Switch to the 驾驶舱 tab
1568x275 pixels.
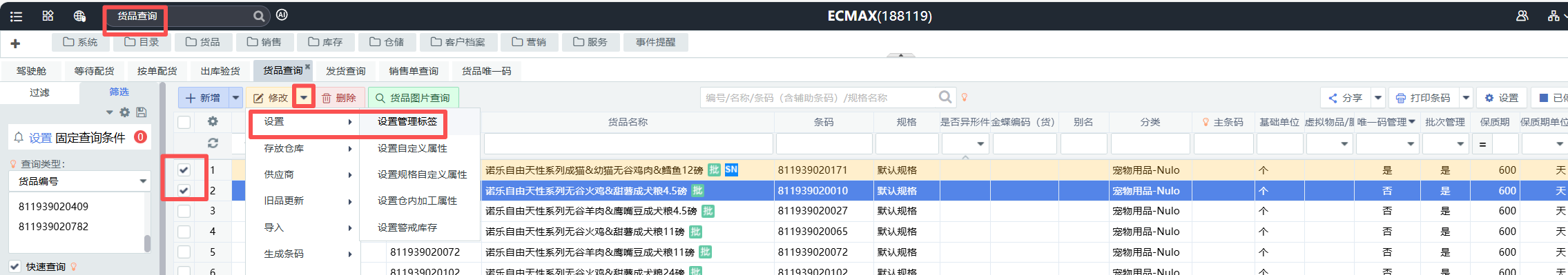click(32, 71)
